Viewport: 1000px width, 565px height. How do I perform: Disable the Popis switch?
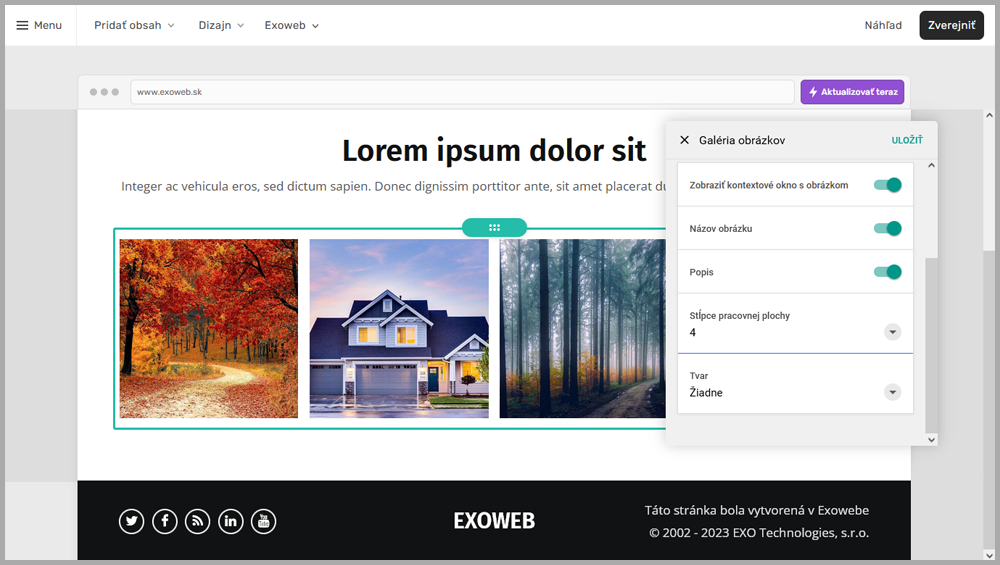(887, 272)
